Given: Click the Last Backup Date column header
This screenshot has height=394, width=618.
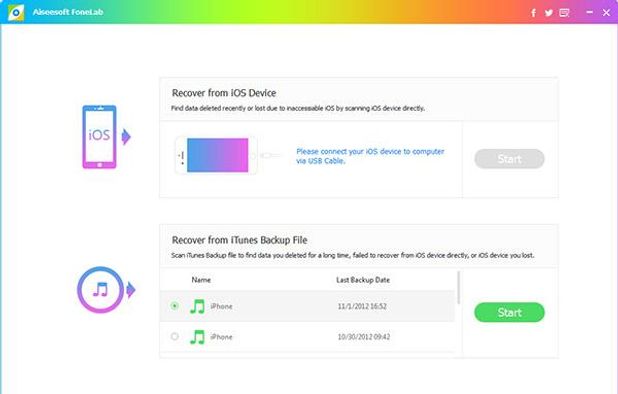Looking at the screenshot, I should tap(363, 280).
